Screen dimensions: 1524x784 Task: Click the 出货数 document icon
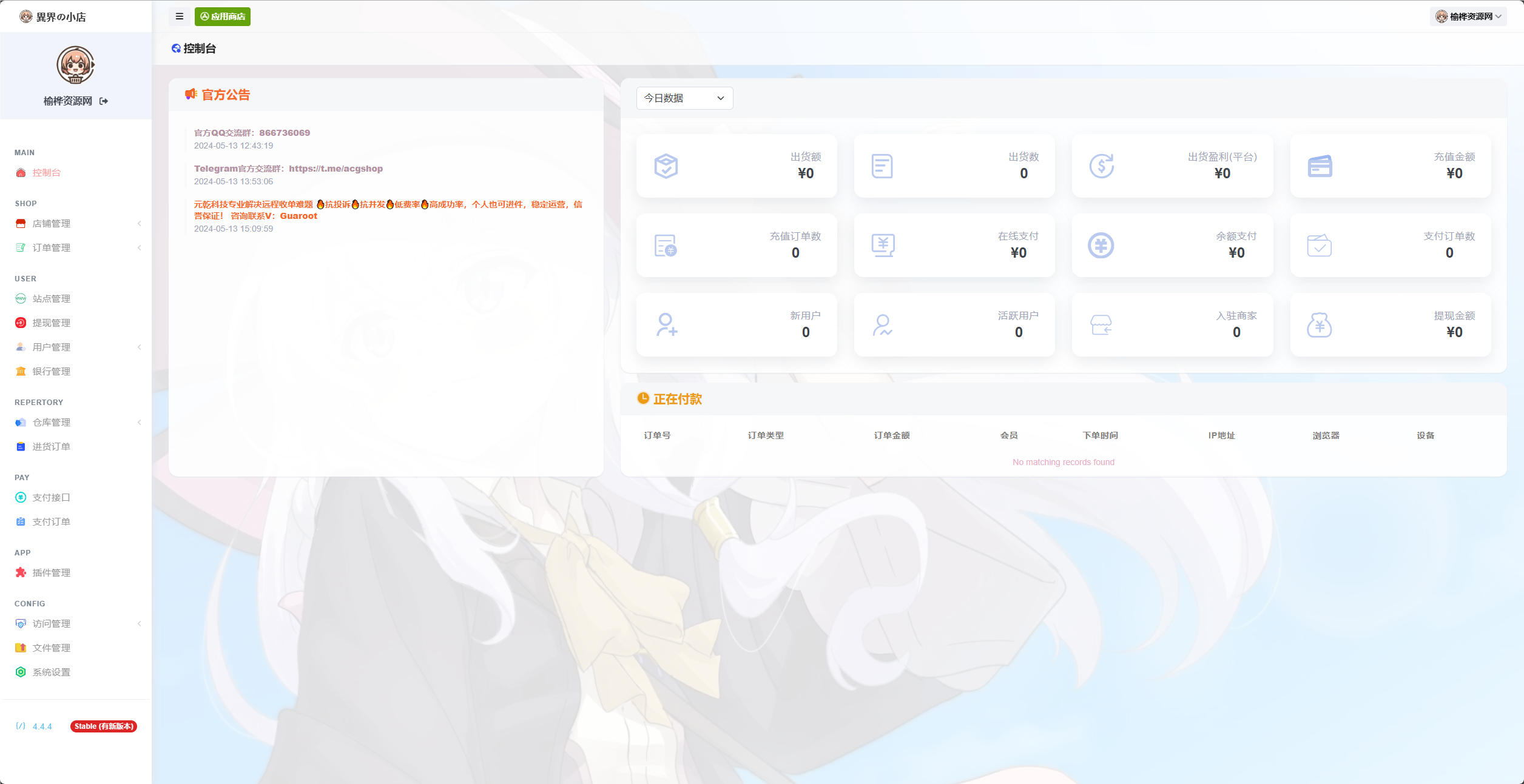pos(882,166)
